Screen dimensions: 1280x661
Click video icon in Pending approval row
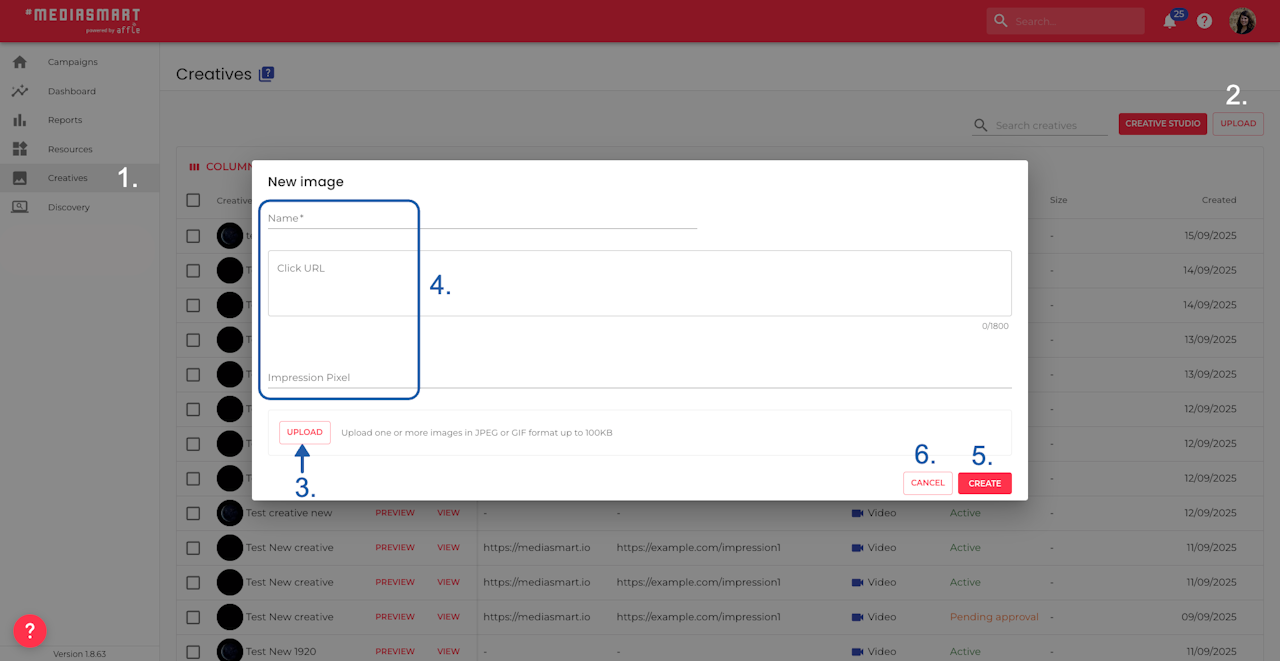coord(857,617)
